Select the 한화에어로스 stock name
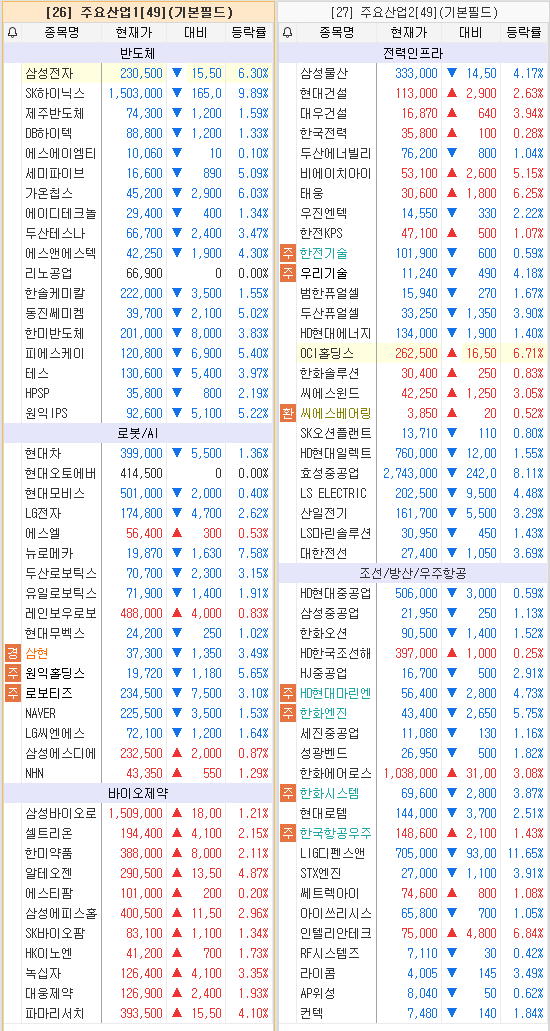The image size is (550, 1031). pyautogui.click(x=336, y=773)
